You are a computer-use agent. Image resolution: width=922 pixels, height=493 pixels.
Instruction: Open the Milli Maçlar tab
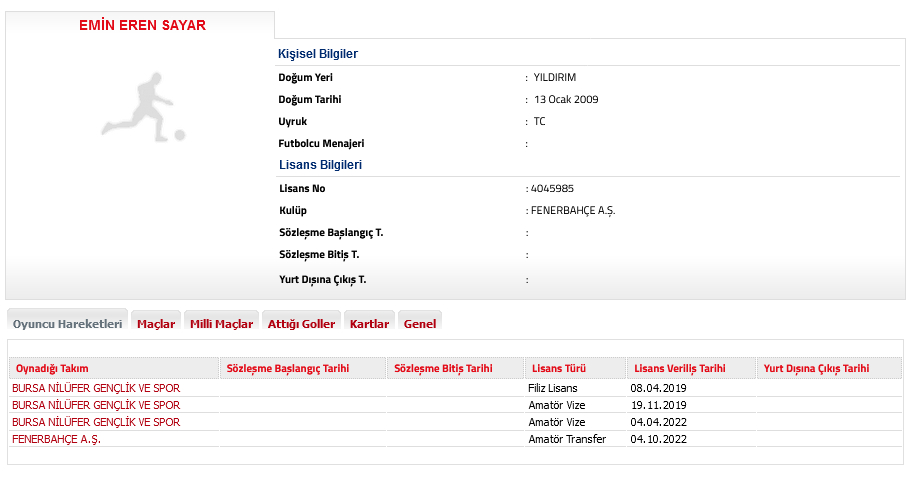point(221,324)
